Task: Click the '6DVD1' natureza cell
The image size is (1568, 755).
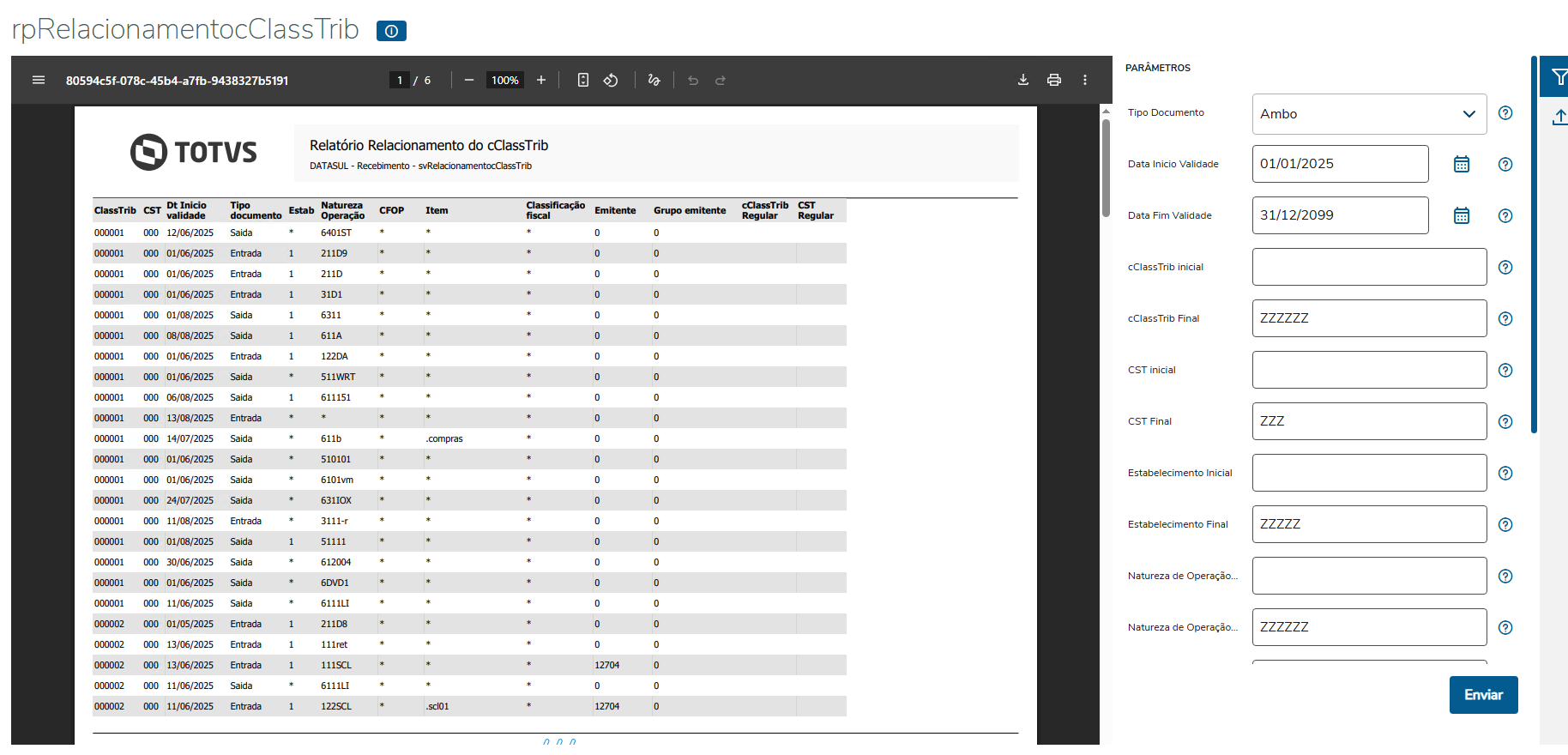Action: coord(335,583)
